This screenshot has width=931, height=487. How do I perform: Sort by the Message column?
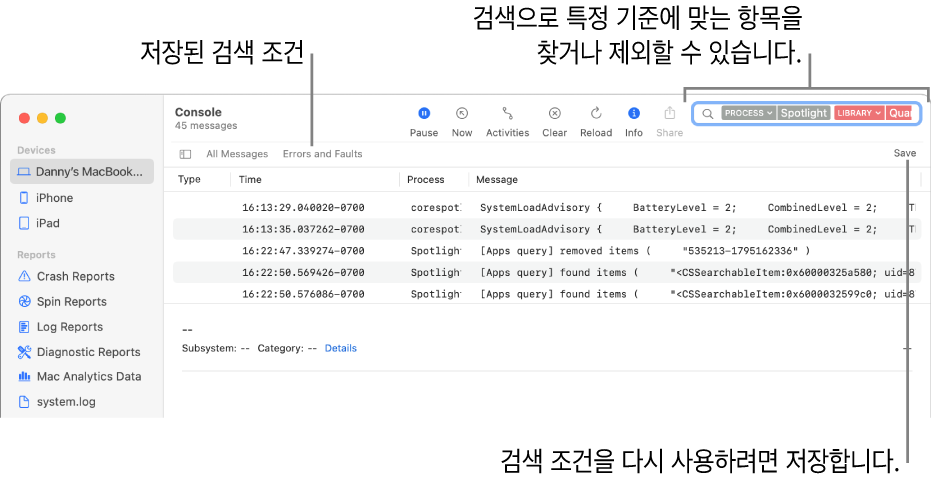(x=497, y=179)
